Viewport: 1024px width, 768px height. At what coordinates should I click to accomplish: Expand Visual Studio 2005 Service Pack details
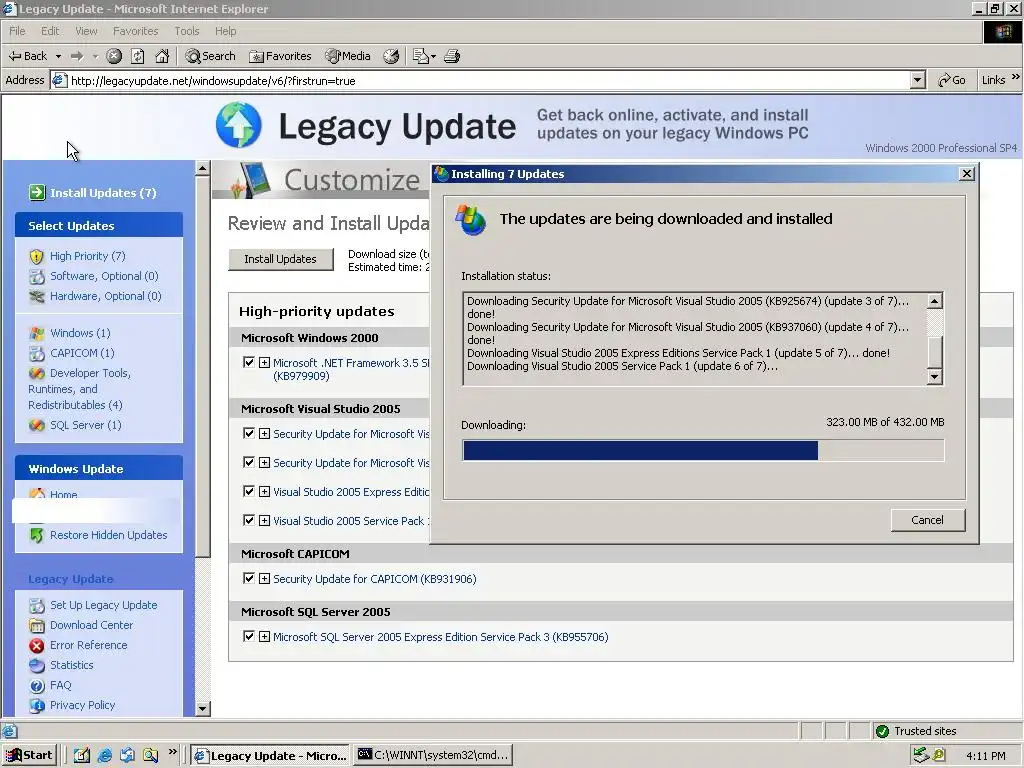264,520
